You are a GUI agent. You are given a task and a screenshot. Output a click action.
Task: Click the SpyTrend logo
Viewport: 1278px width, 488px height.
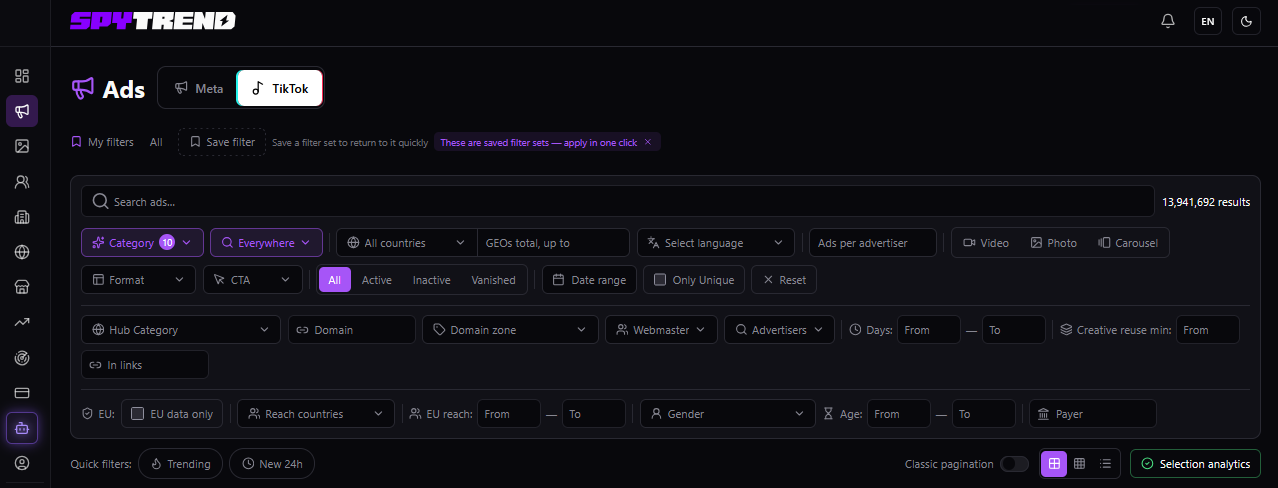click(x=153, y=21)
